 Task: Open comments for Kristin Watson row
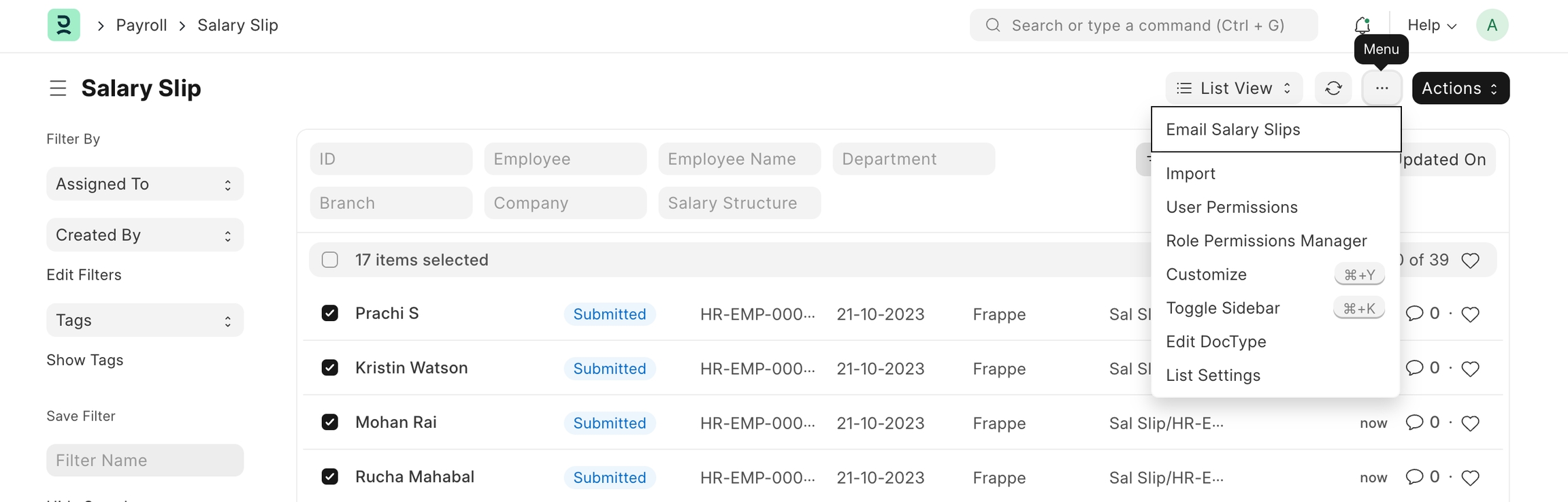pos(1415,368)
